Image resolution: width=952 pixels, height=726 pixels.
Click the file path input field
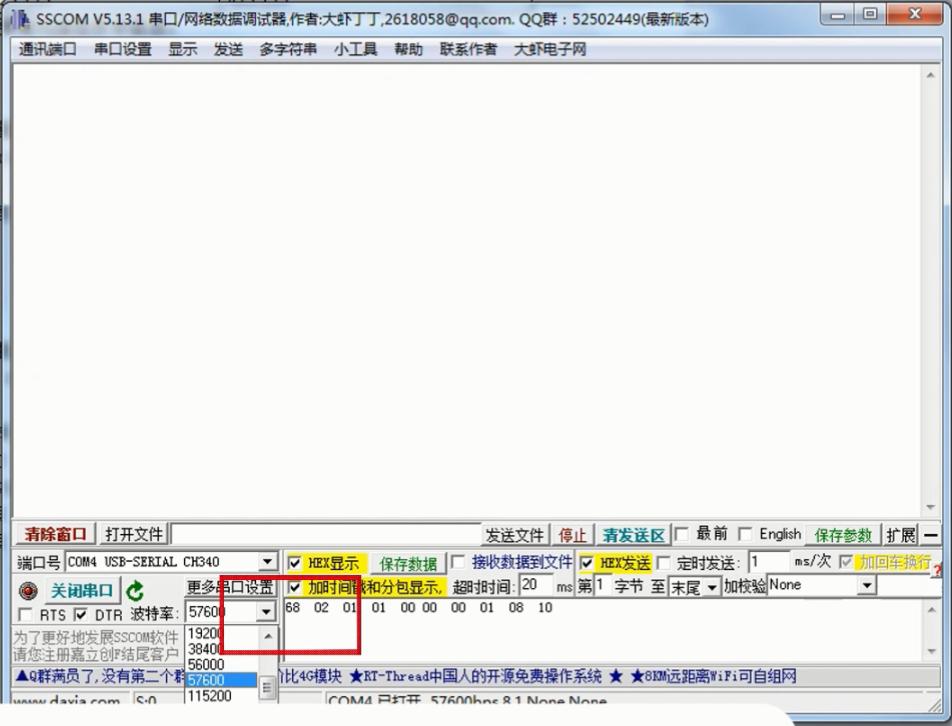tap(327, 535)
